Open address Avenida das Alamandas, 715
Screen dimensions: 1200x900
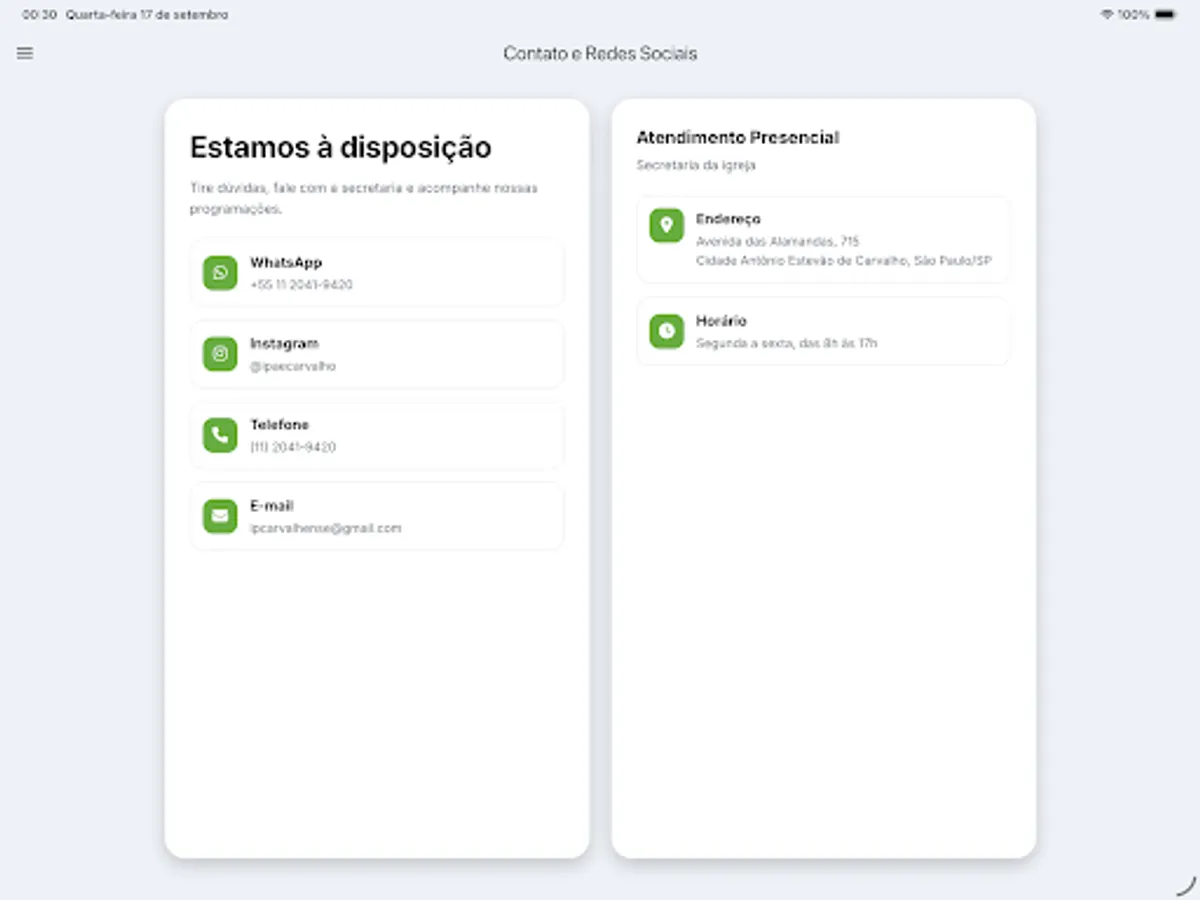pos(777,241)
